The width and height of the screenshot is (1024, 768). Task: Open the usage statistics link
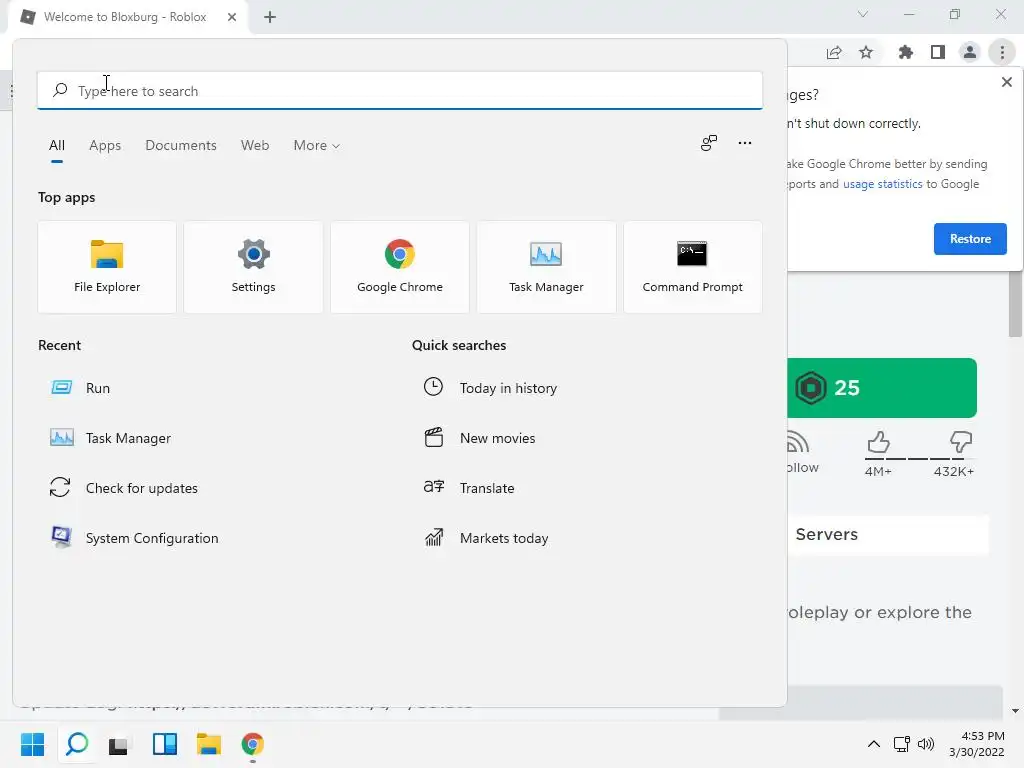[882, 184]
